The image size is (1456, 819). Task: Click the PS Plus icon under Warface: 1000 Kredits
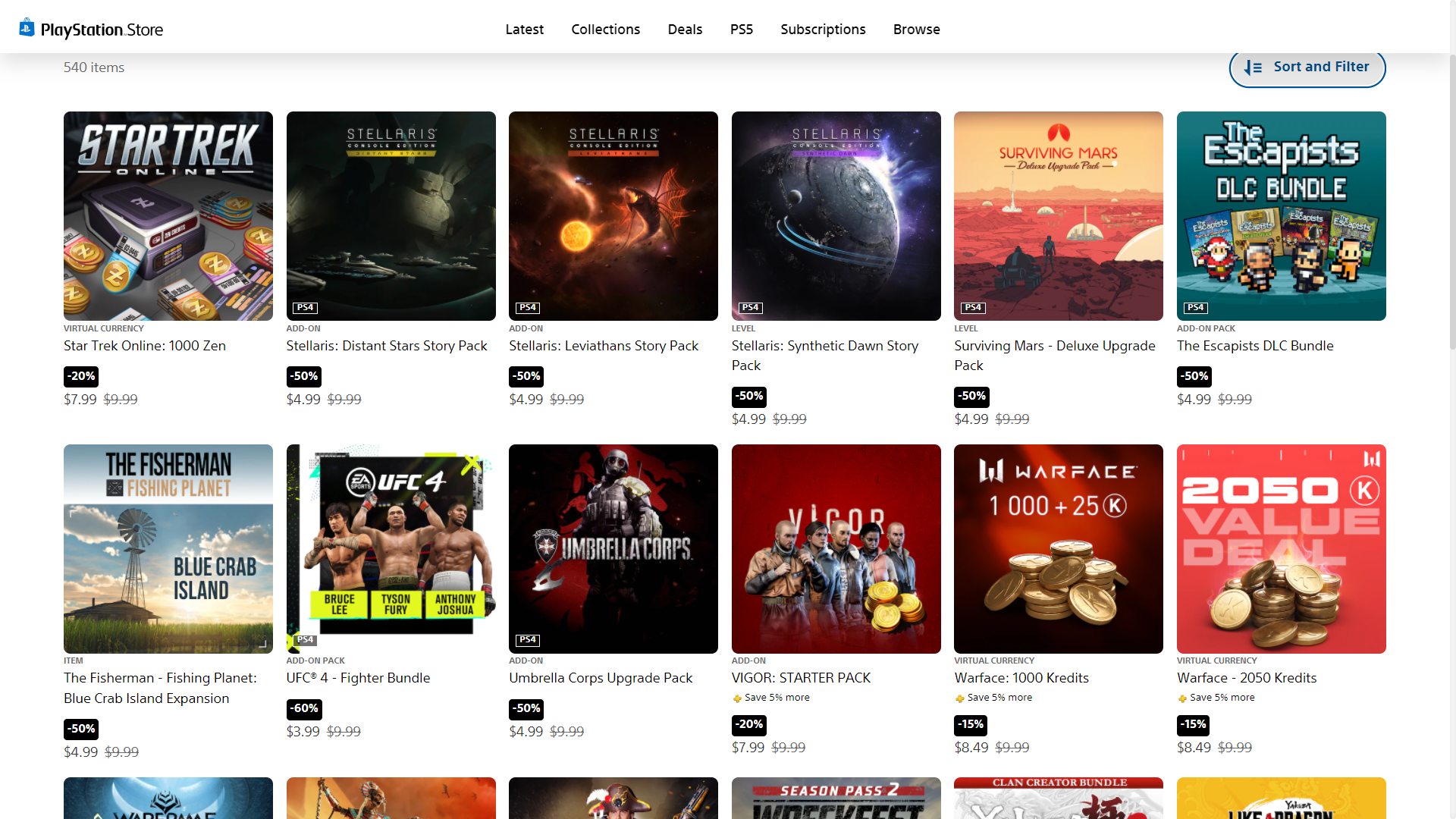[x=959, y=698]
